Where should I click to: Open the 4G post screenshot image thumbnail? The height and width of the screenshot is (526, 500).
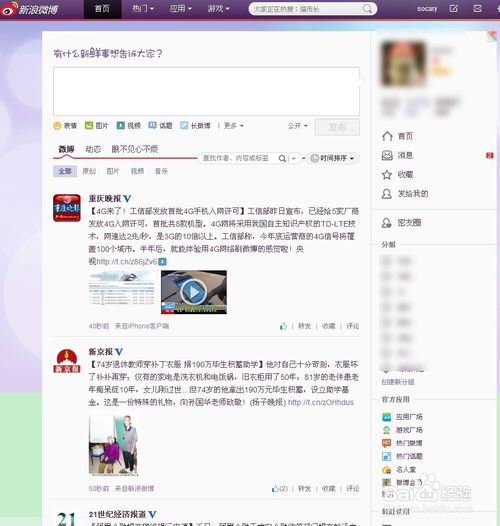click(x=122, y=288)
